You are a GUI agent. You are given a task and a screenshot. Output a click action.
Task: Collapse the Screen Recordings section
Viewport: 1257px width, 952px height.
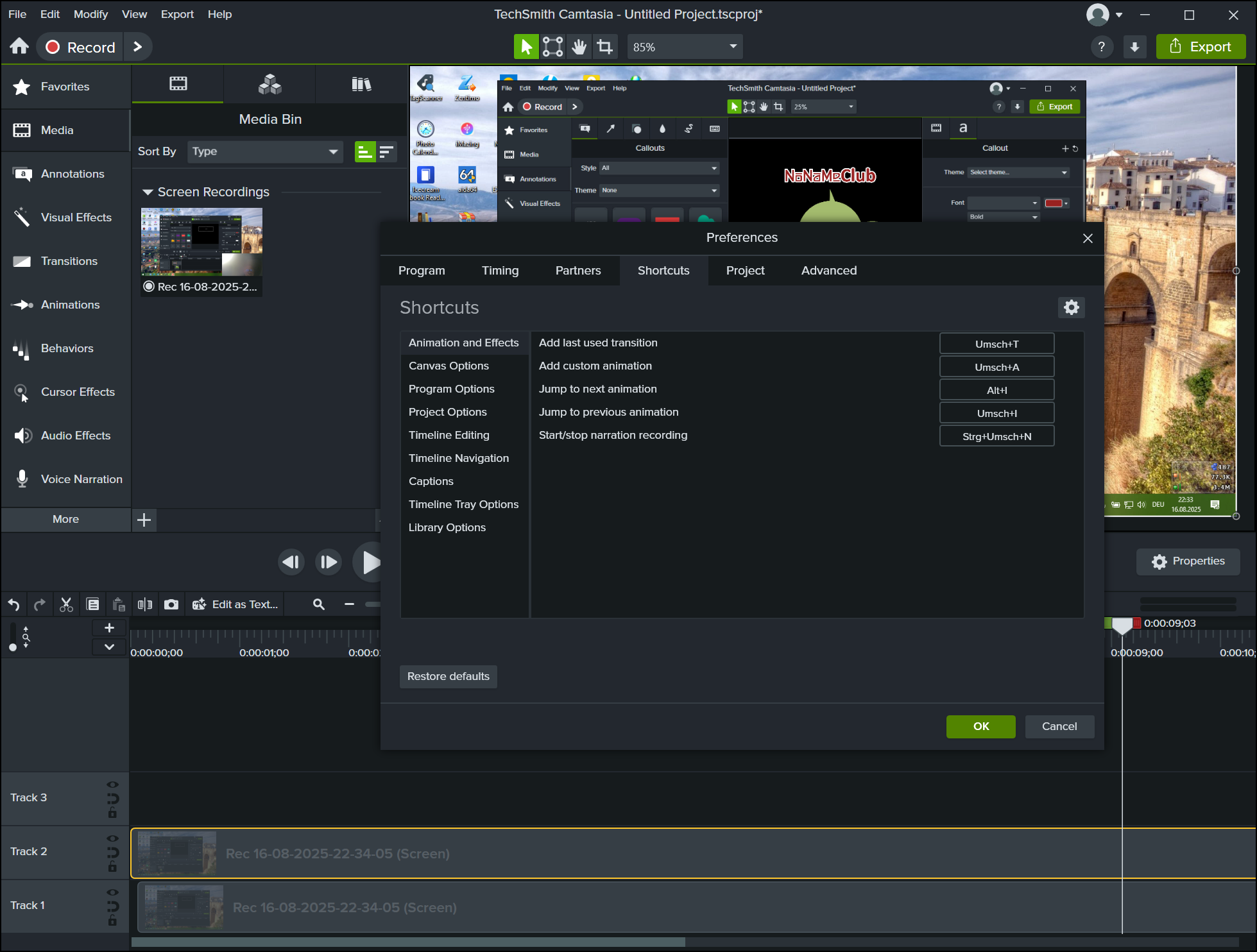[148, 192]
